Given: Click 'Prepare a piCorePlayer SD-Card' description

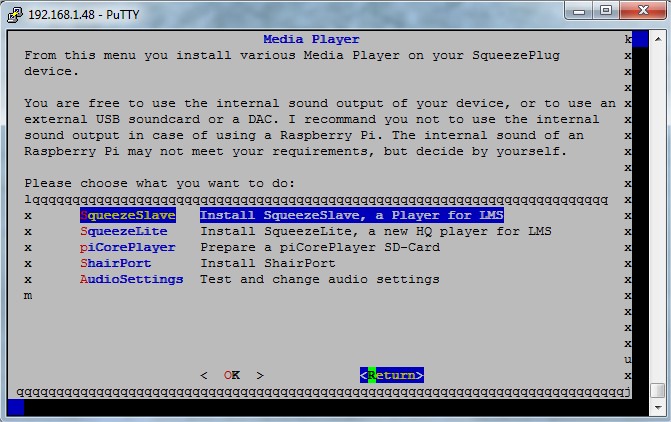Looking at the screenshot, I should click(320, 247).
